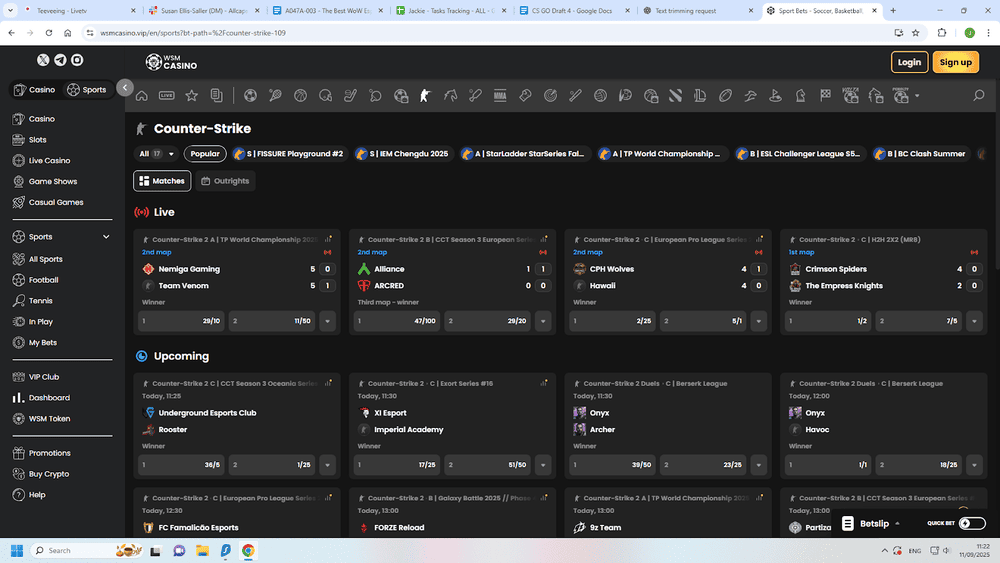The image size is (1000, 563).
Task: Select the boxing glove icon
Action: click(525, 96)
